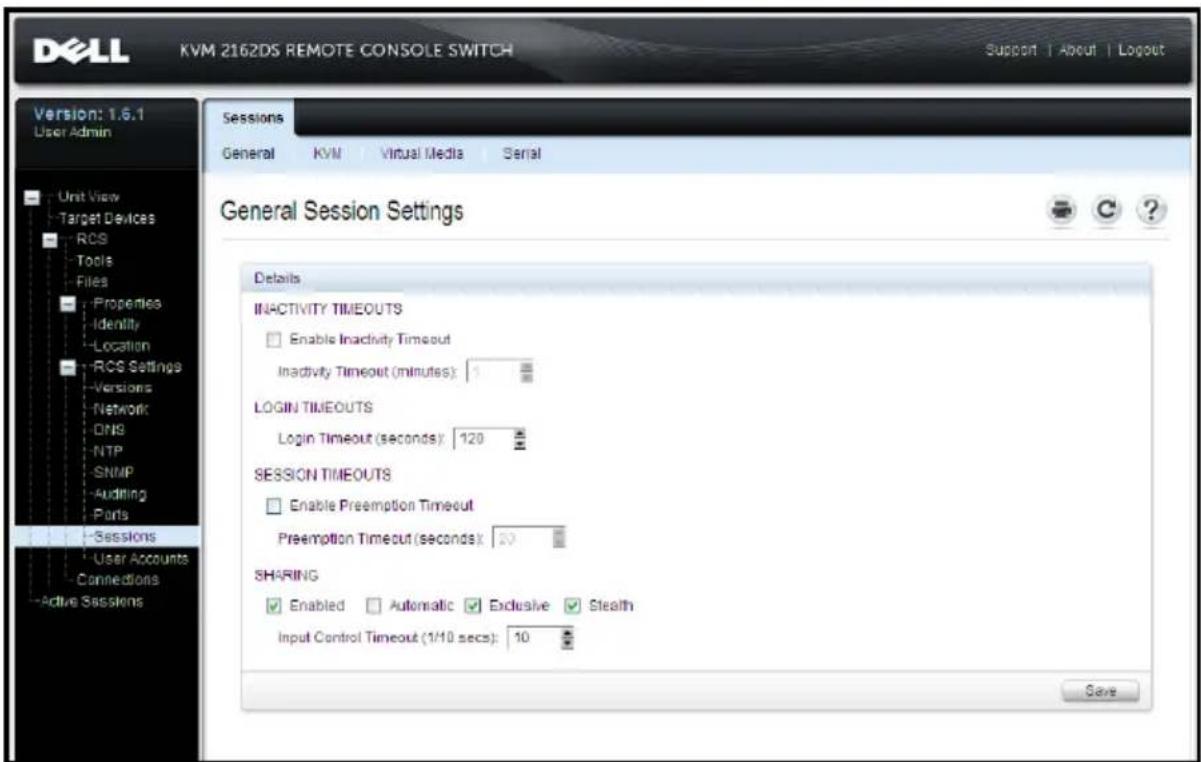Open the Serial sub-tab

tap(521, 154)
